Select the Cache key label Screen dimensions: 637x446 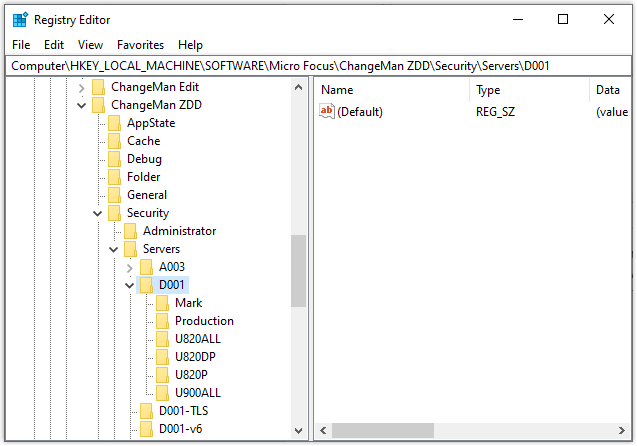143,141
